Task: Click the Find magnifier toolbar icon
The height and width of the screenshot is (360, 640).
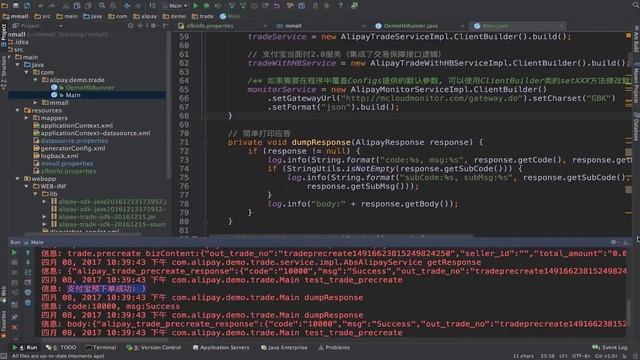Action: point(102,6)
